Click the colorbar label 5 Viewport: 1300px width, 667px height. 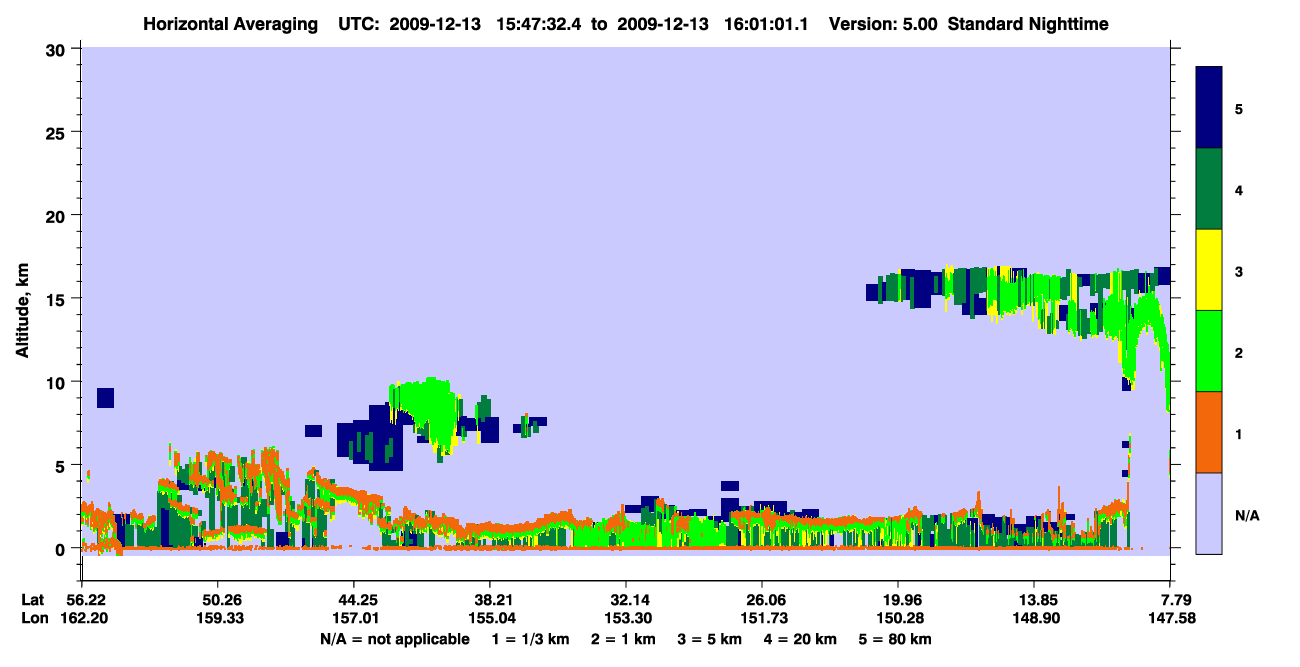click(x=1239, y=108)
